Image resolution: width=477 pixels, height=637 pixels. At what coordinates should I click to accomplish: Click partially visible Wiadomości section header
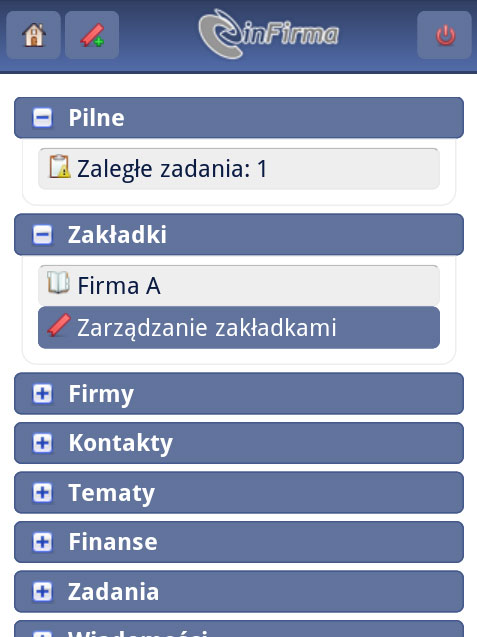239,629
